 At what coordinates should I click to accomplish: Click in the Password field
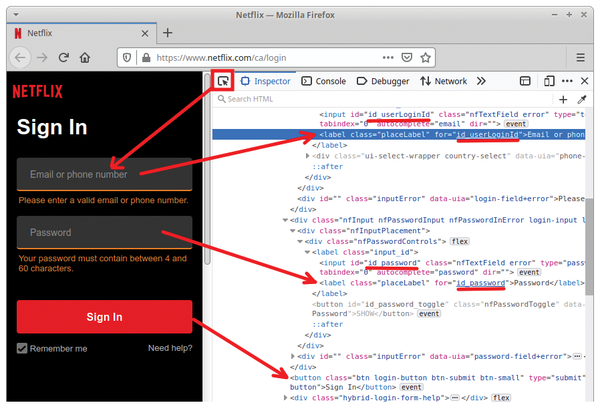(104, 232)
